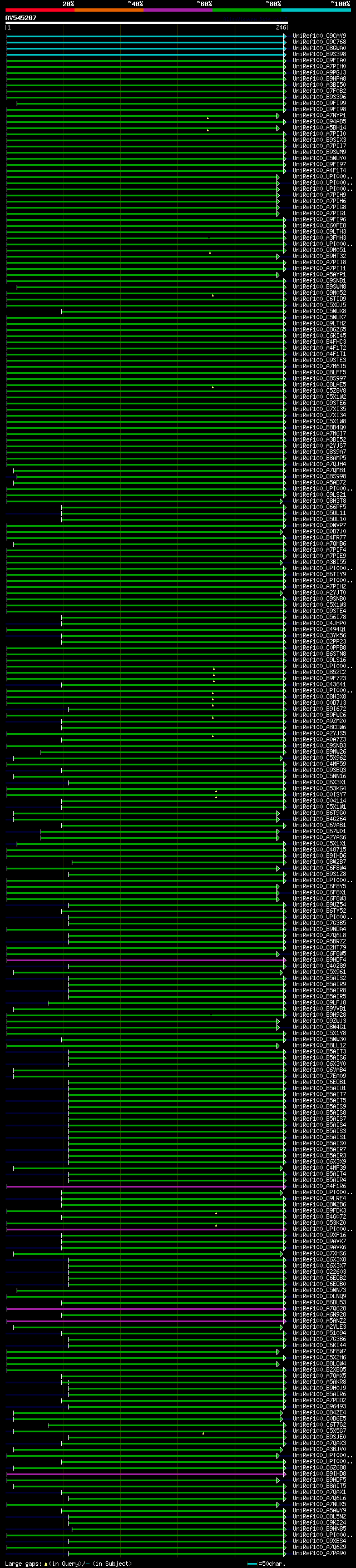This screenshot has height=1568, width=356.
Task: Open hit UniRef100_A4F1T4
Action: [x=319, y=170]
